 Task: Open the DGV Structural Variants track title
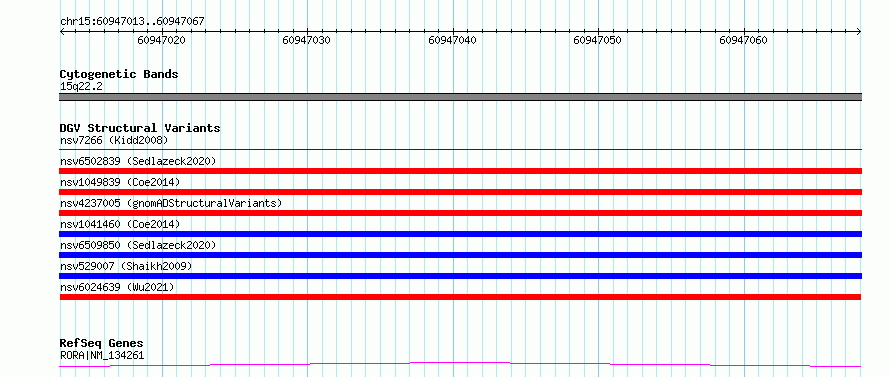[x=140, y=128]
